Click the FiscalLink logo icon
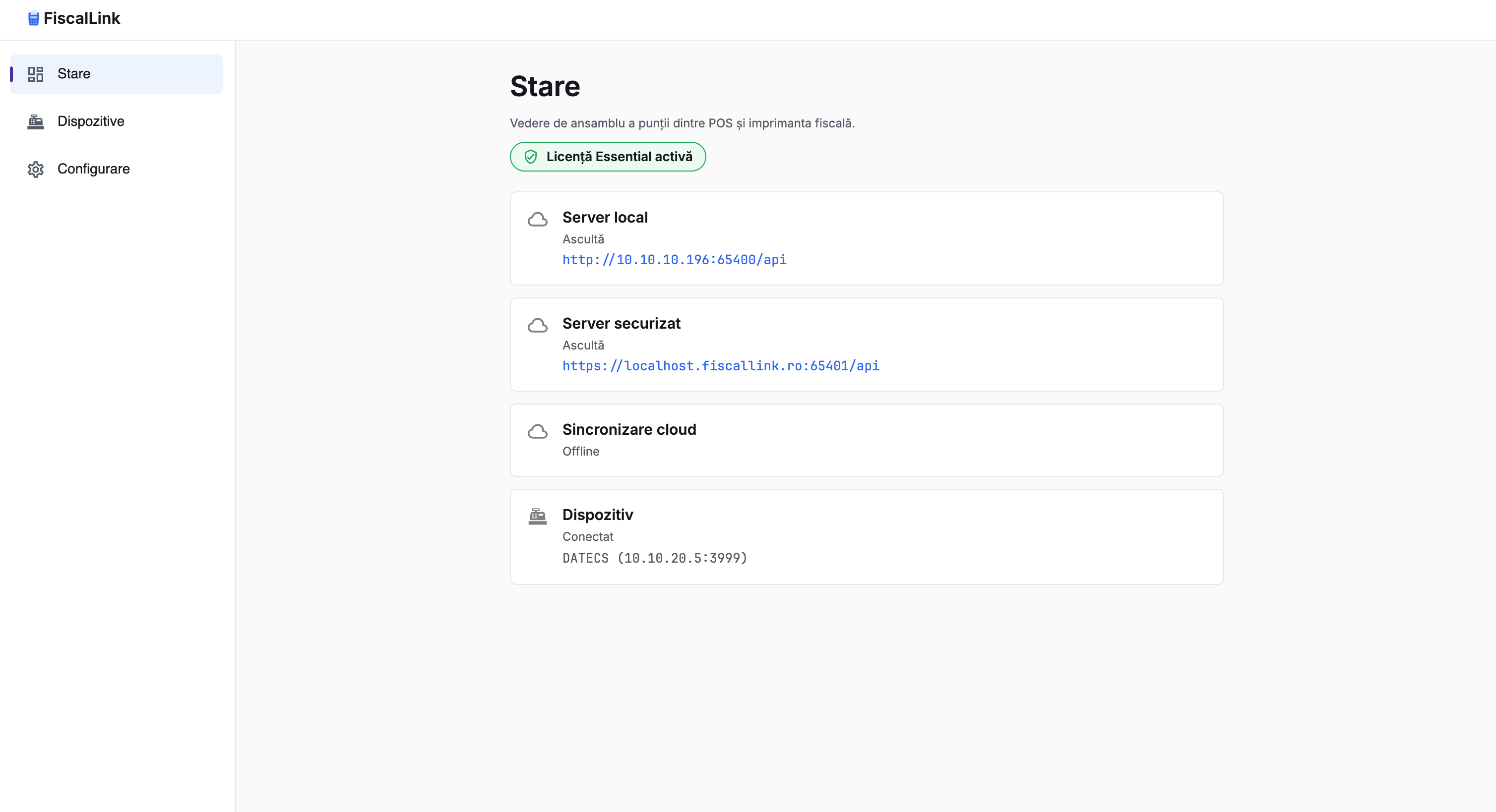 pyautogui.click(x=34, y=18)
